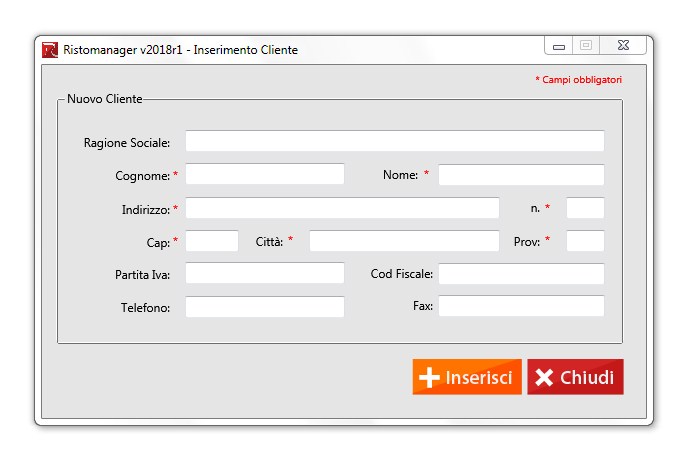The width and height of the screenshot is (685, 461).
Task: Click the Indirizzo label text
Action: tap(146, 210)
